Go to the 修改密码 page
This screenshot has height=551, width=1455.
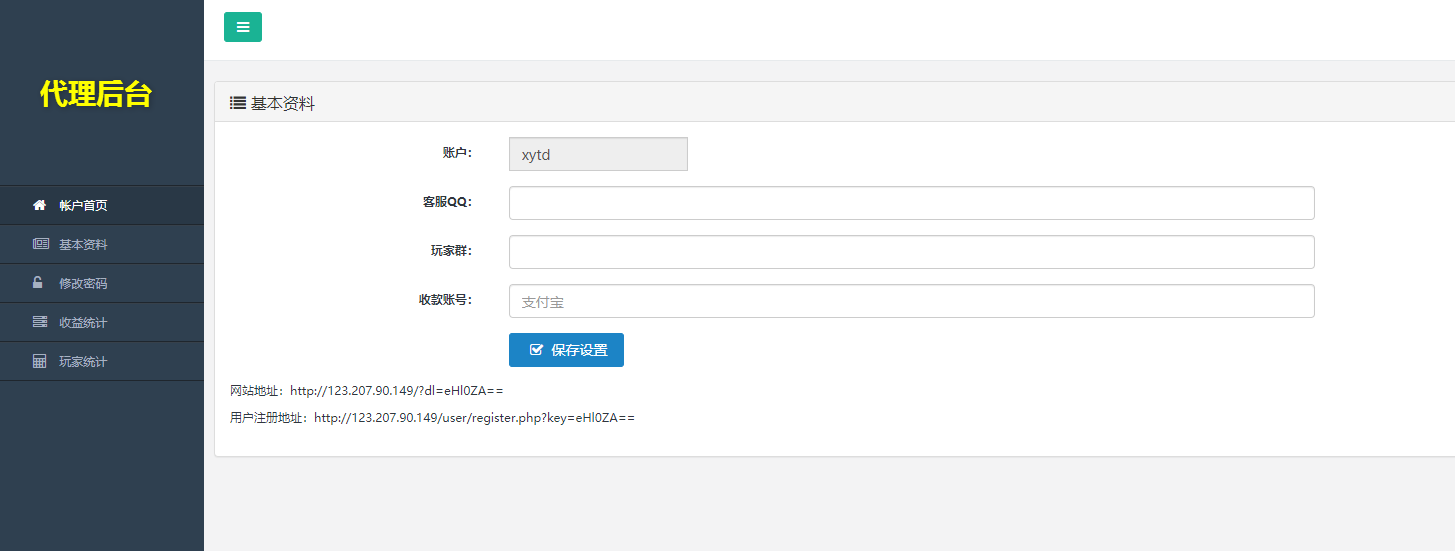coord(83,283)
